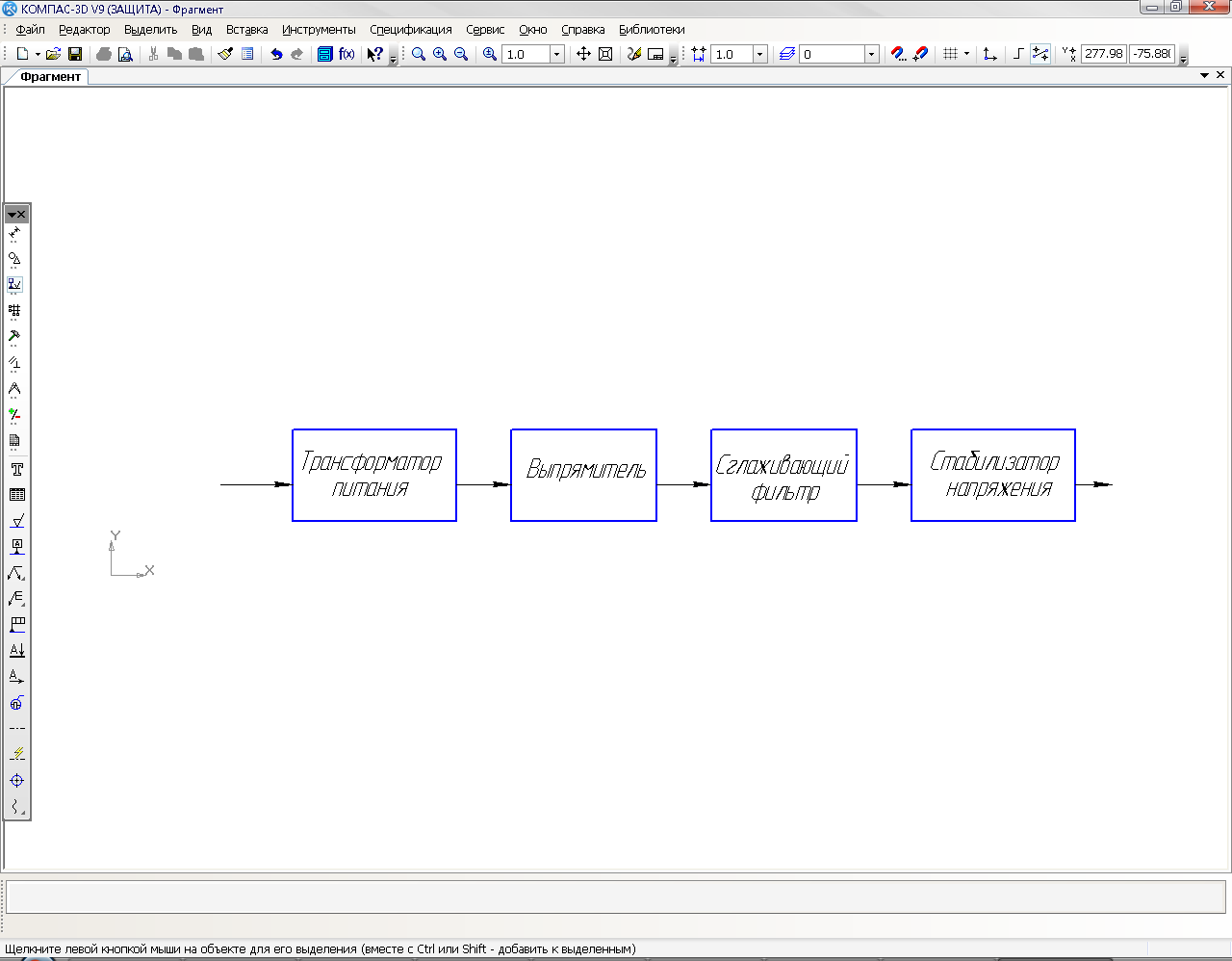Select the surface roughness symbol tool

coord(16,521)
